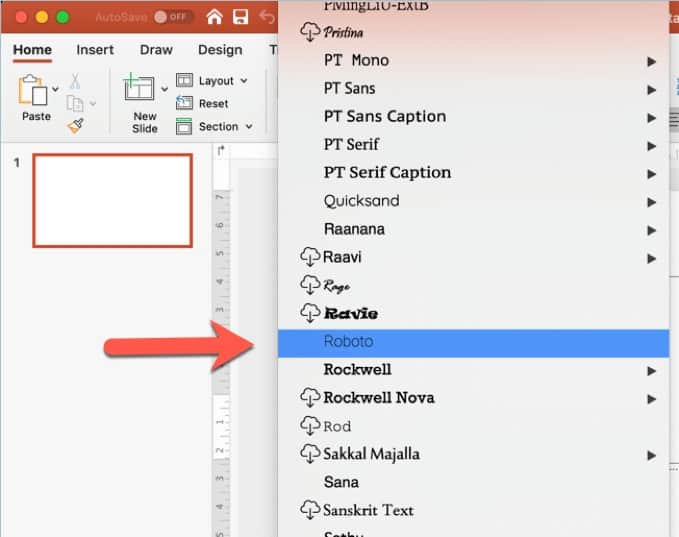679x537 pixels.
Task: Click the cloud icon beside Sanskrit Text
Action: [x=310, y=511]
